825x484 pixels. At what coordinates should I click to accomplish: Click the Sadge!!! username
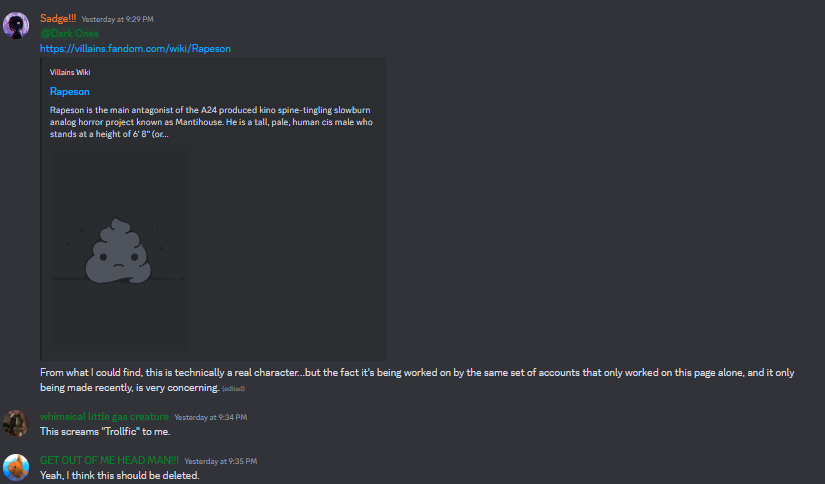click(x=58, y=18)
